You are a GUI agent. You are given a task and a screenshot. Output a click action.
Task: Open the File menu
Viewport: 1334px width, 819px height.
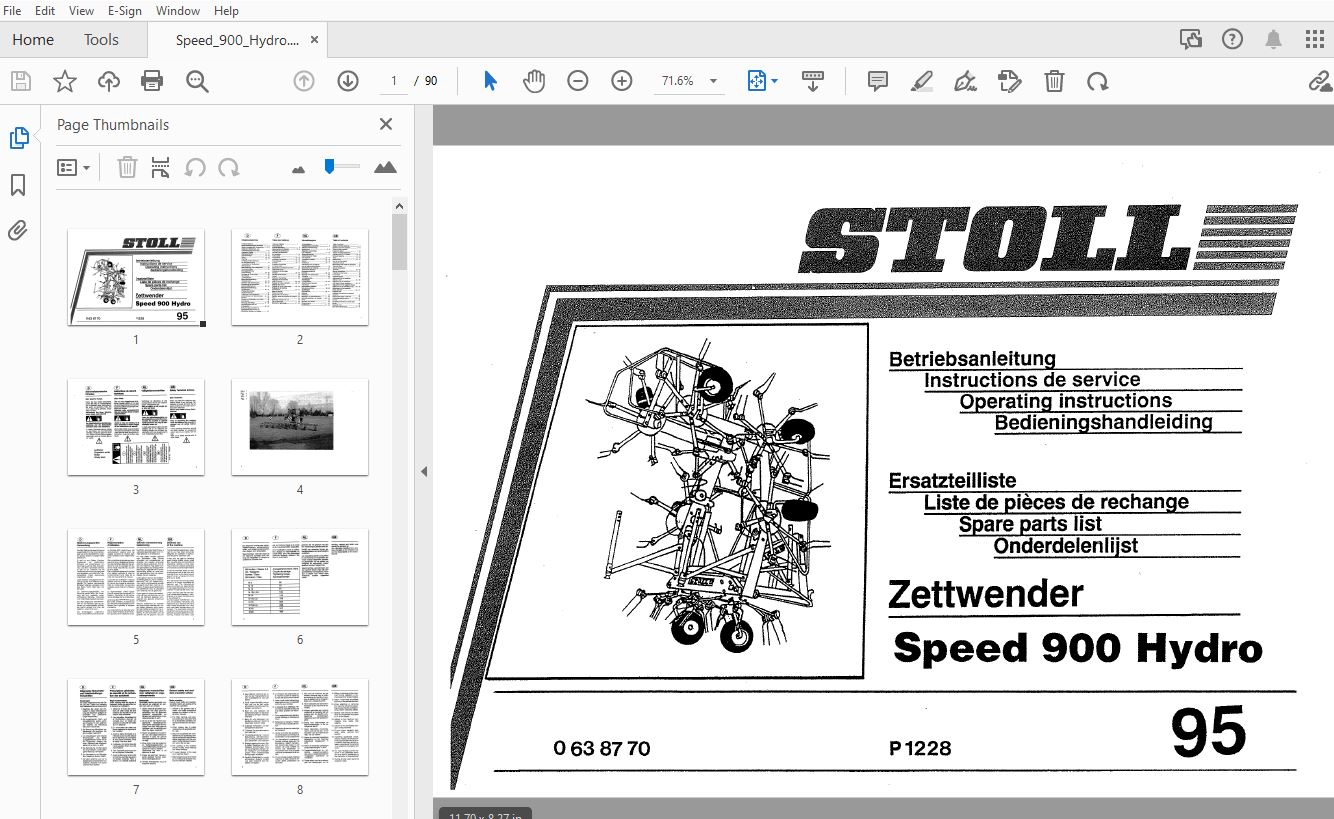pyautogui.click(x=13, y=11)
